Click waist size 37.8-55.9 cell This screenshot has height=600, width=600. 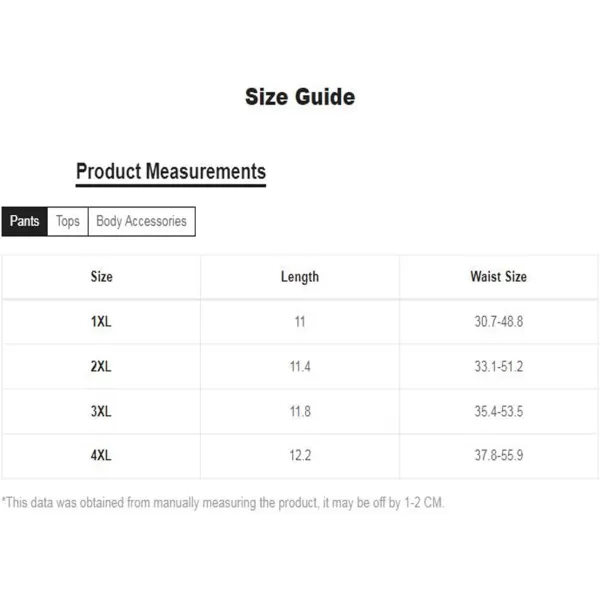coord(499,456)
